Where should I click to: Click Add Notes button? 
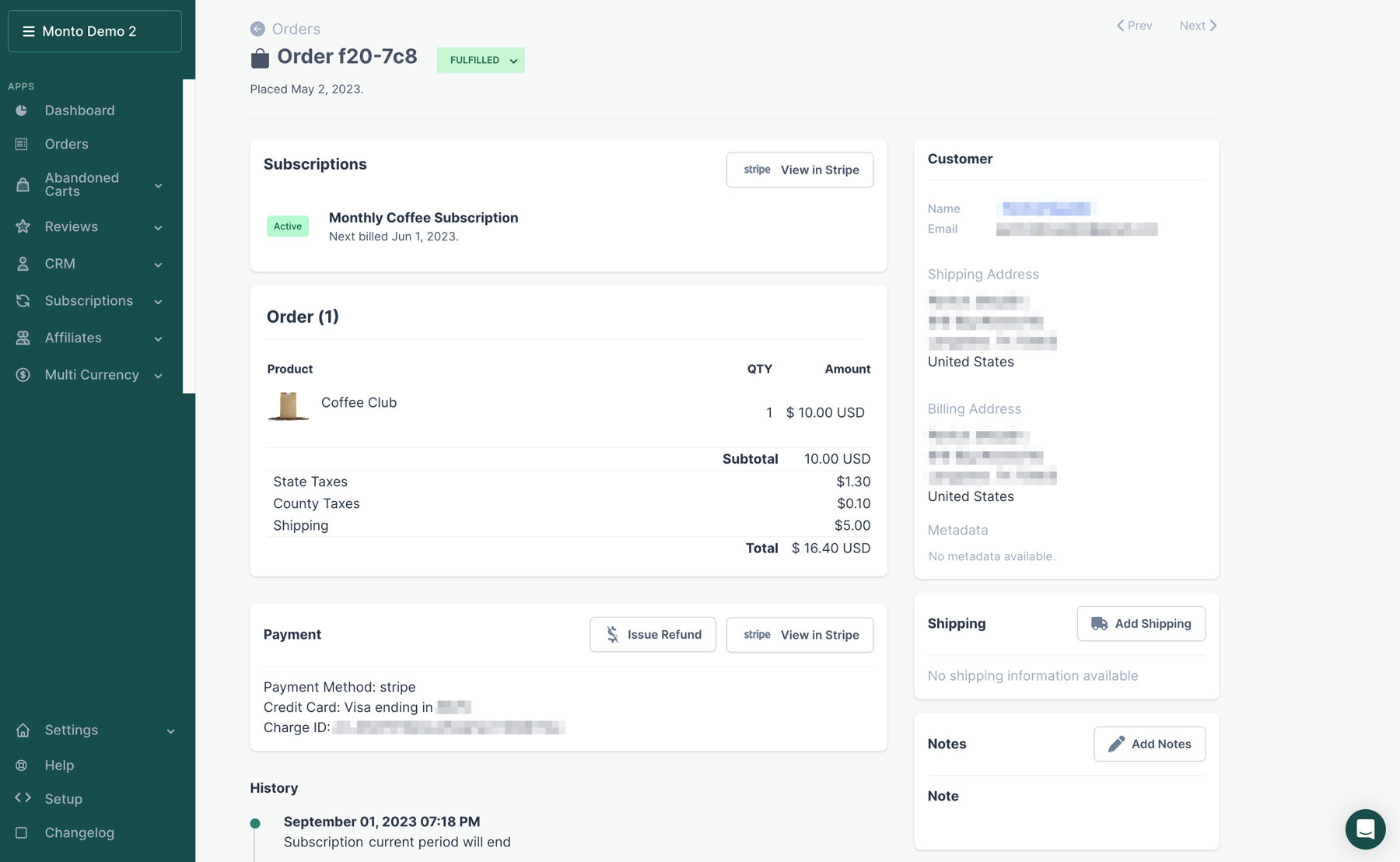pyautogui.click(x=1150, y=744)
